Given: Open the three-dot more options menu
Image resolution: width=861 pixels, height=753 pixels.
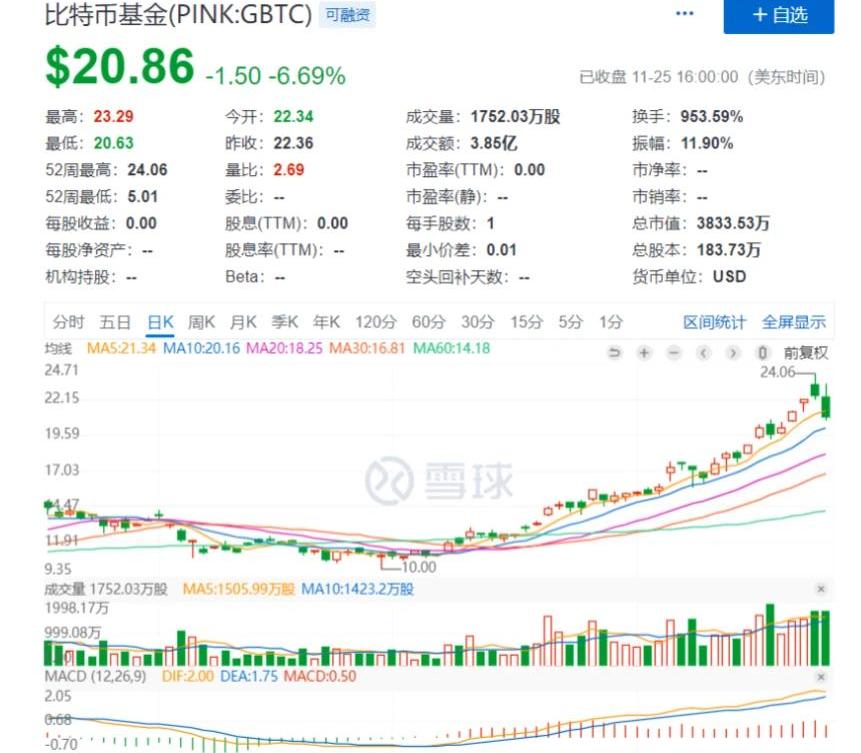Looking at the screenshot, I should tap(685, 14).
